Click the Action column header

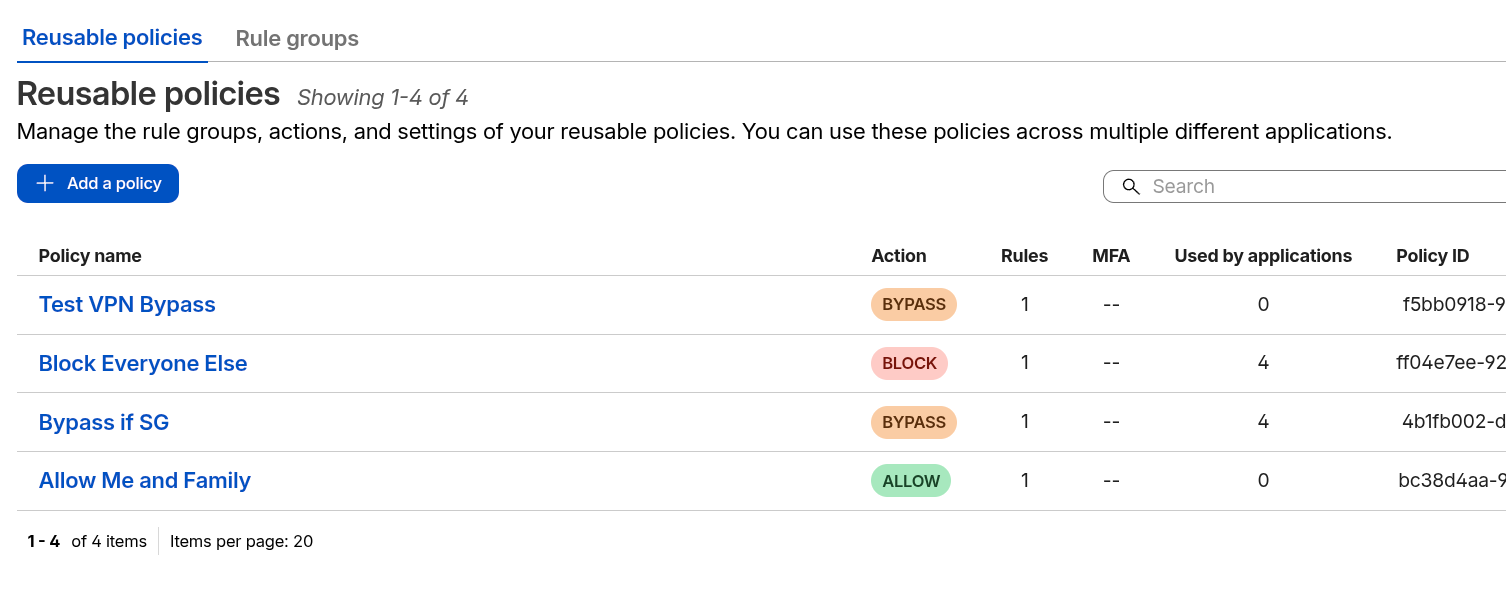(x=899, y=256)
